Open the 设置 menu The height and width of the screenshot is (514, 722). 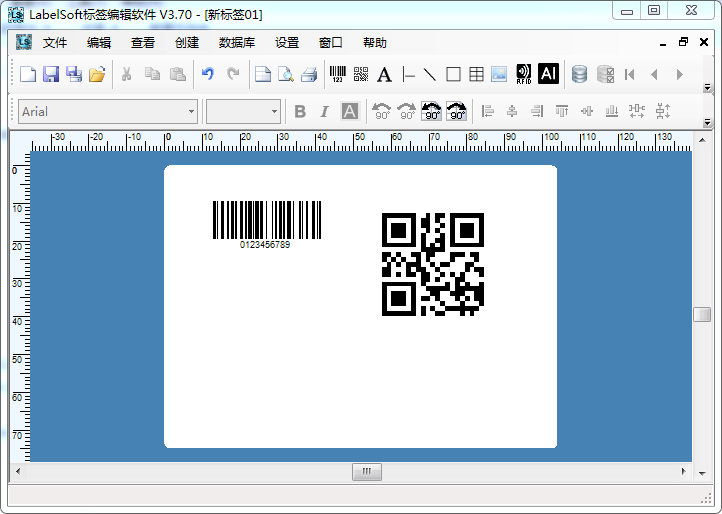(287, 43)
